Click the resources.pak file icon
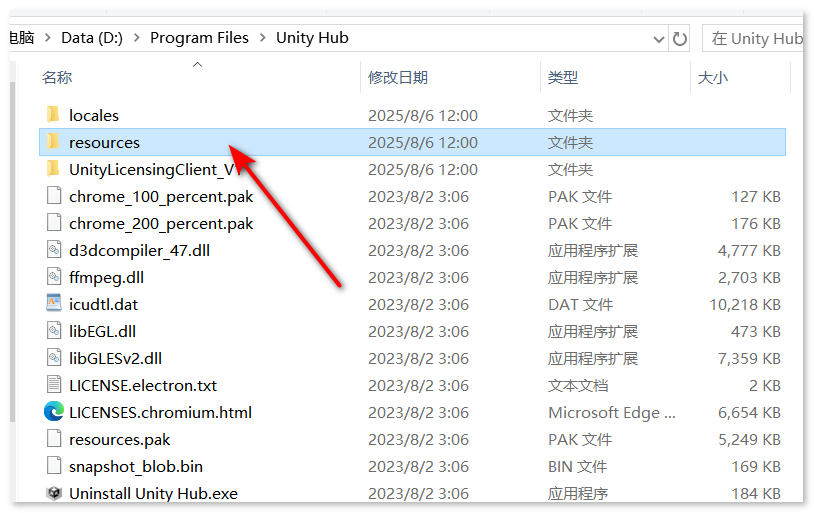Image resolution: width=814 pixels, height=513 pixels. pyautogui.click(x=54, y=439)
